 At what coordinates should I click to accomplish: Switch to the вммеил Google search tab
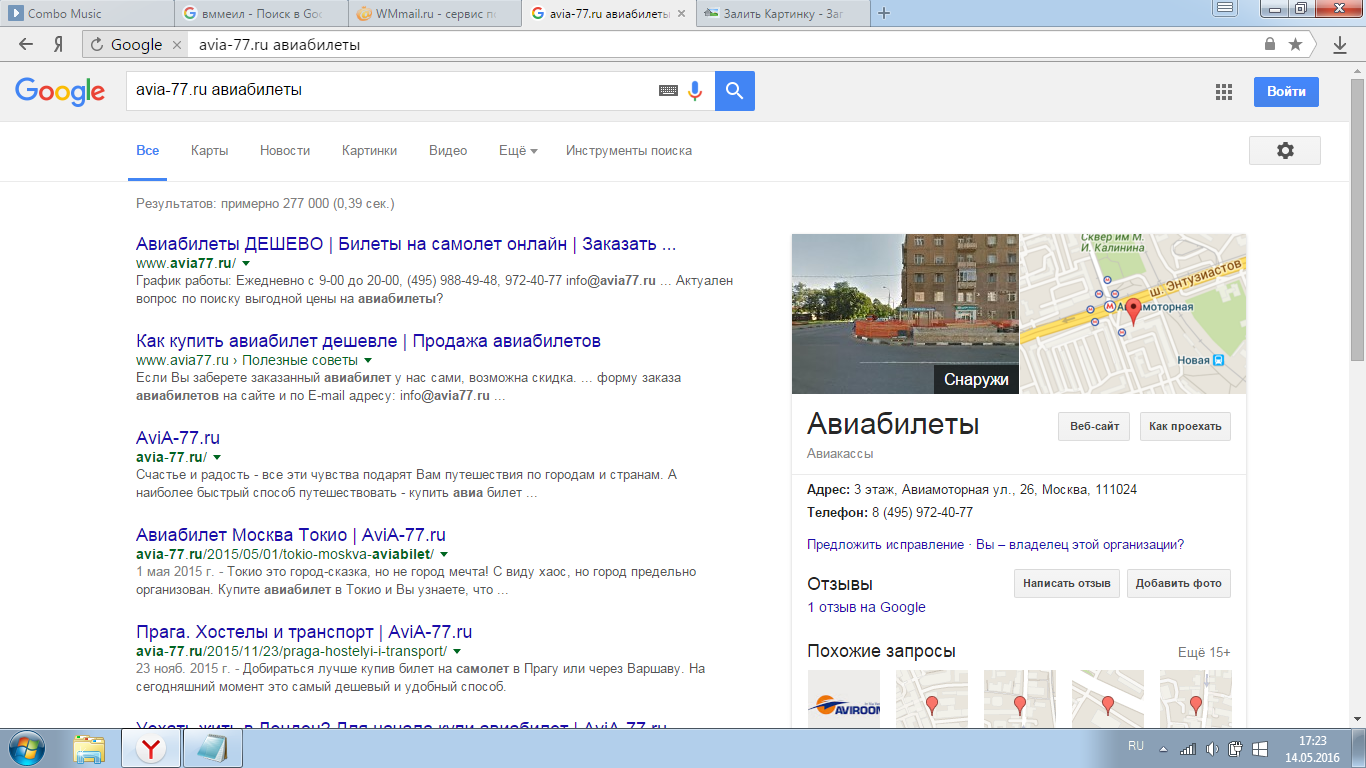[262, 14]
